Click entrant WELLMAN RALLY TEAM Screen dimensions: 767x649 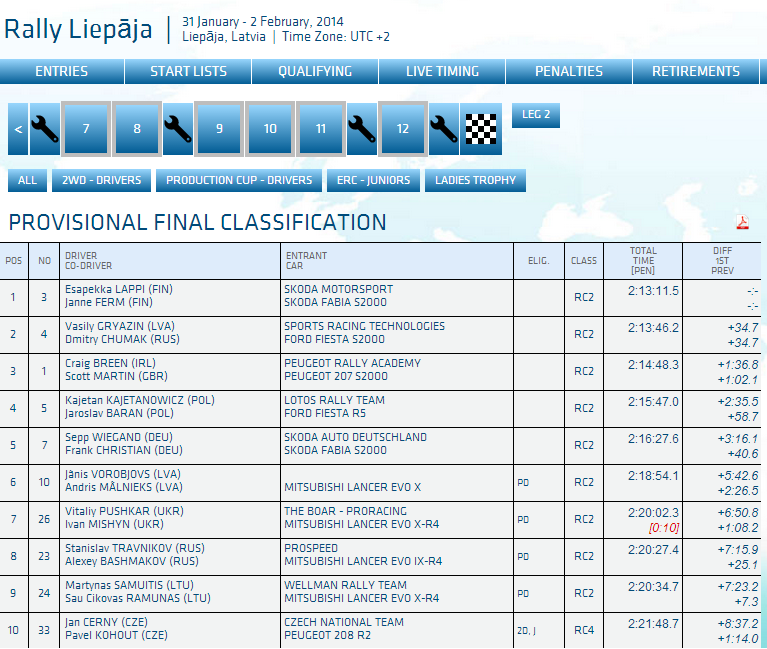tap(345, 585)
